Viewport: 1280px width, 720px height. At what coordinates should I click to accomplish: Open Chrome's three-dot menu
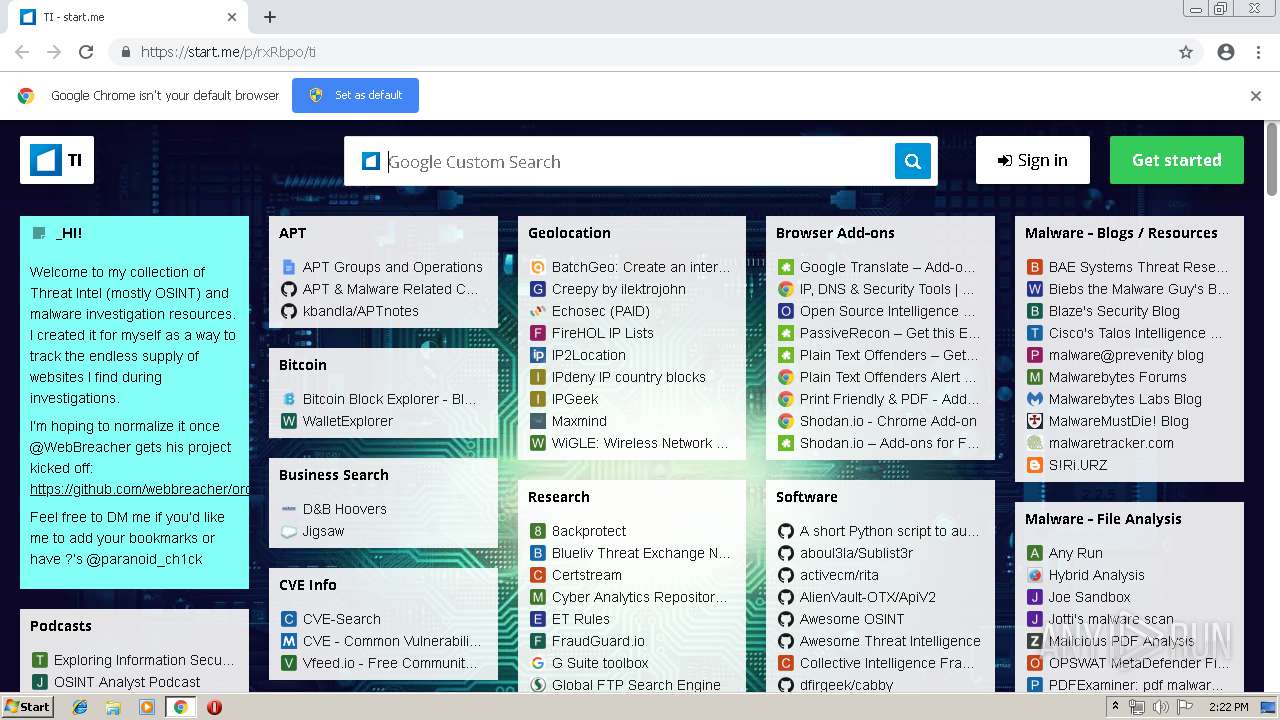[x=1258, y=52]
